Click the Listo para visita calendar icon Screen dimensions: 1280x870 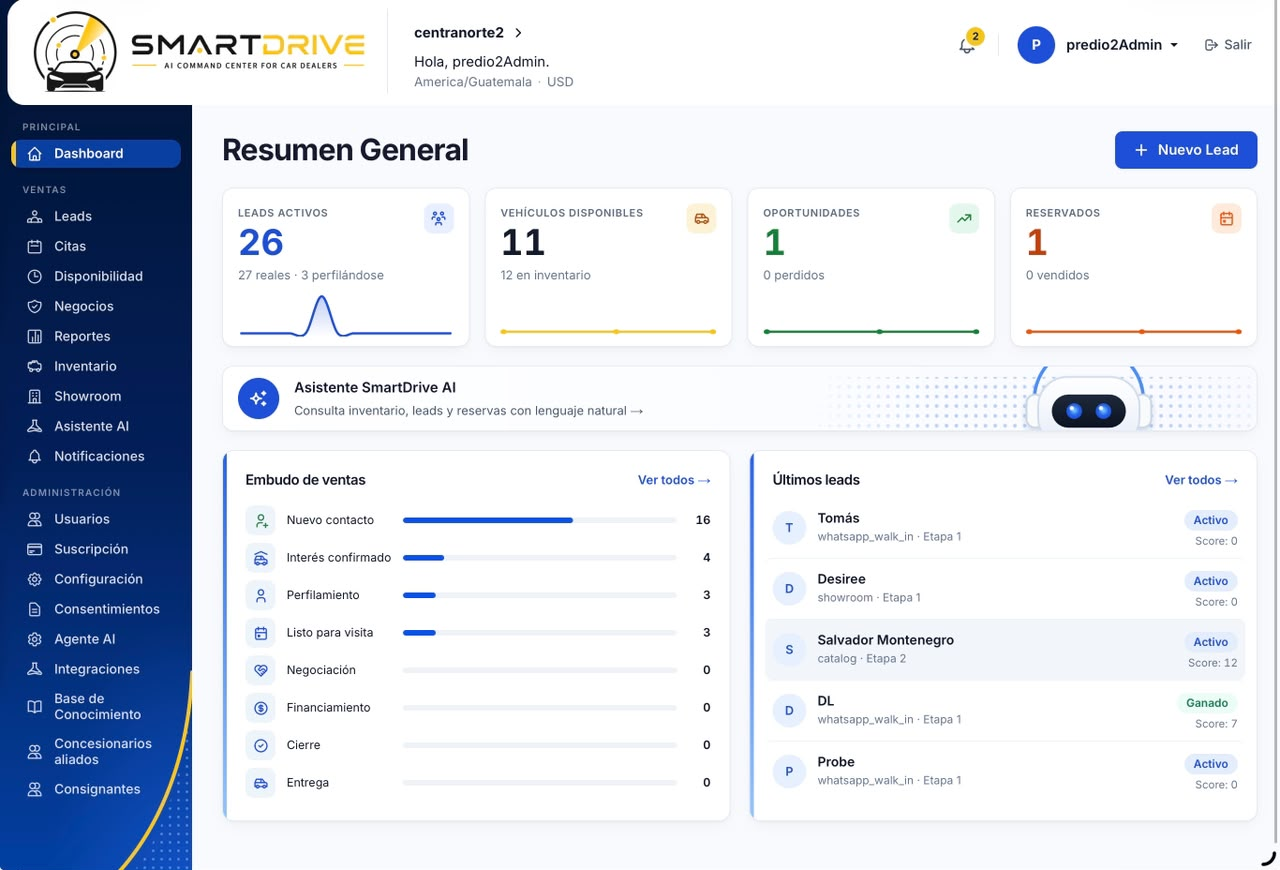[260, 633]
